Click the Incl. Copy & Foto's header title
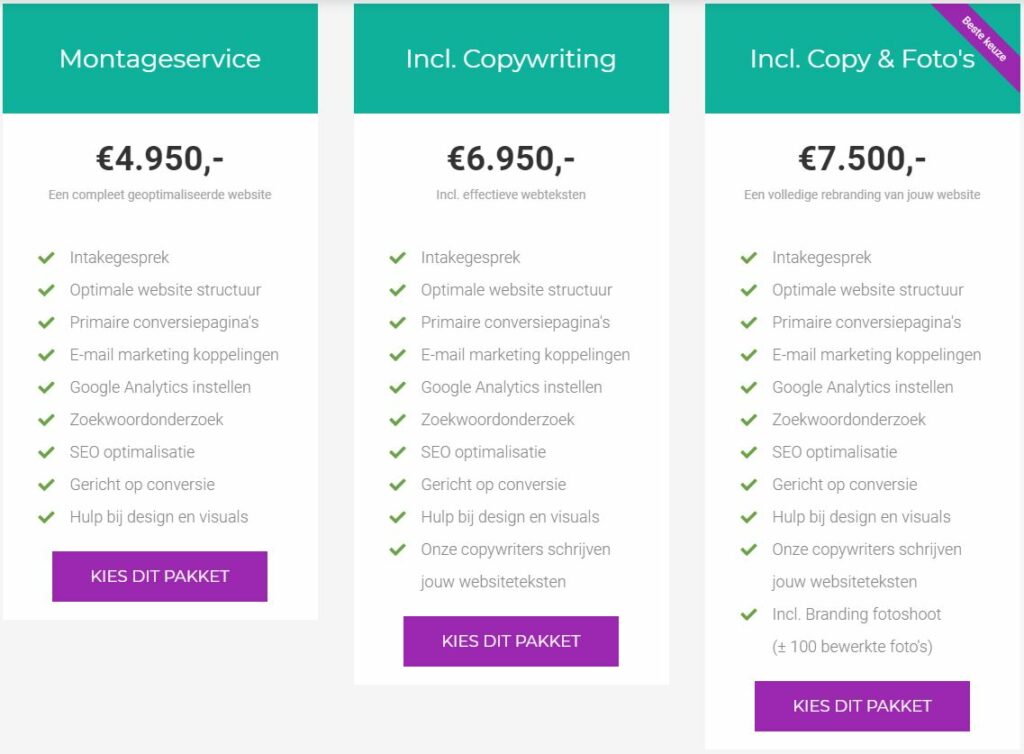Image resolution: width=1024 pixels, height=754 pixels. pos(862,59)
